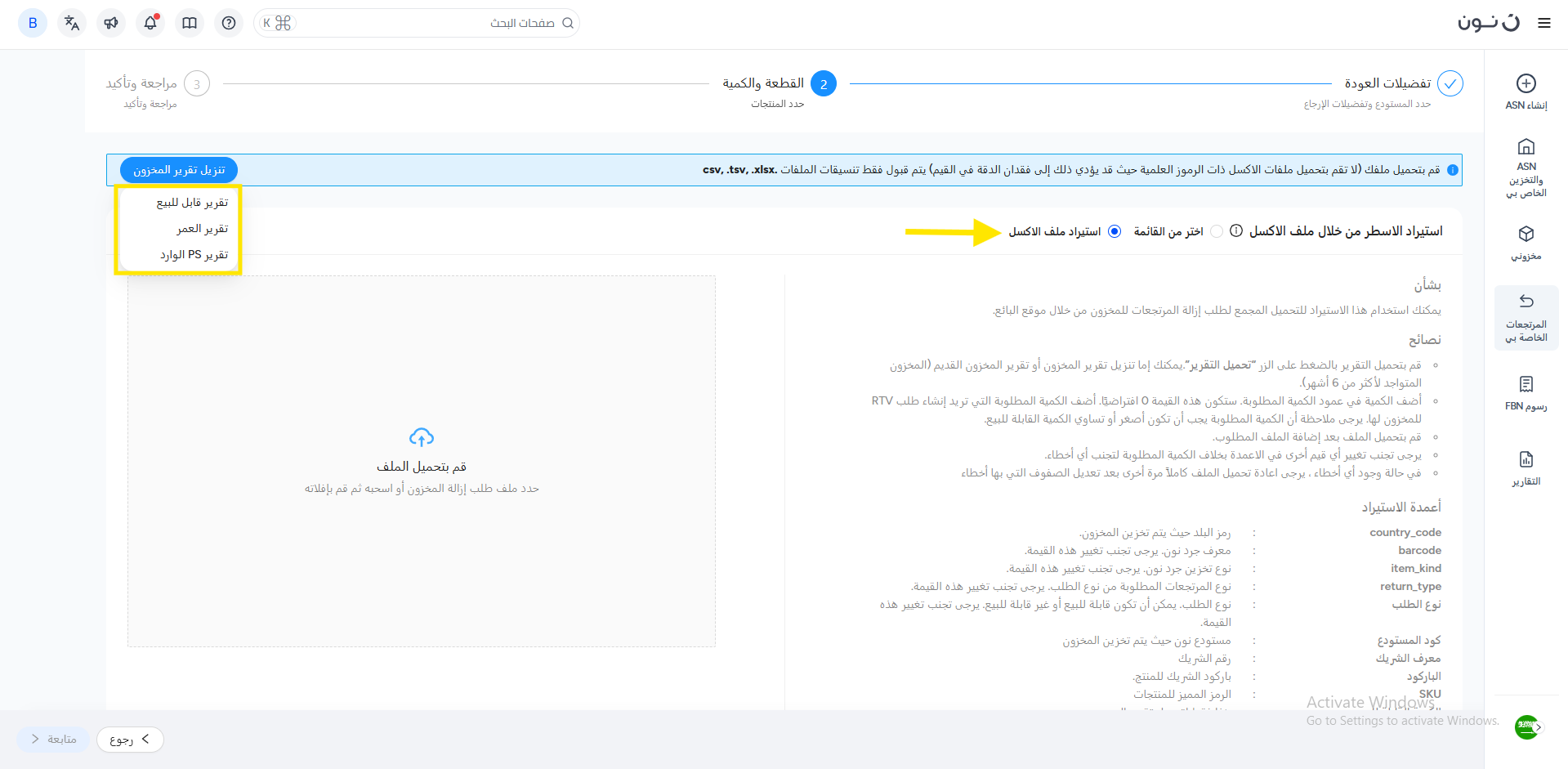
Task: Click the announcements megaphone icon
Action: click(111, 23)
